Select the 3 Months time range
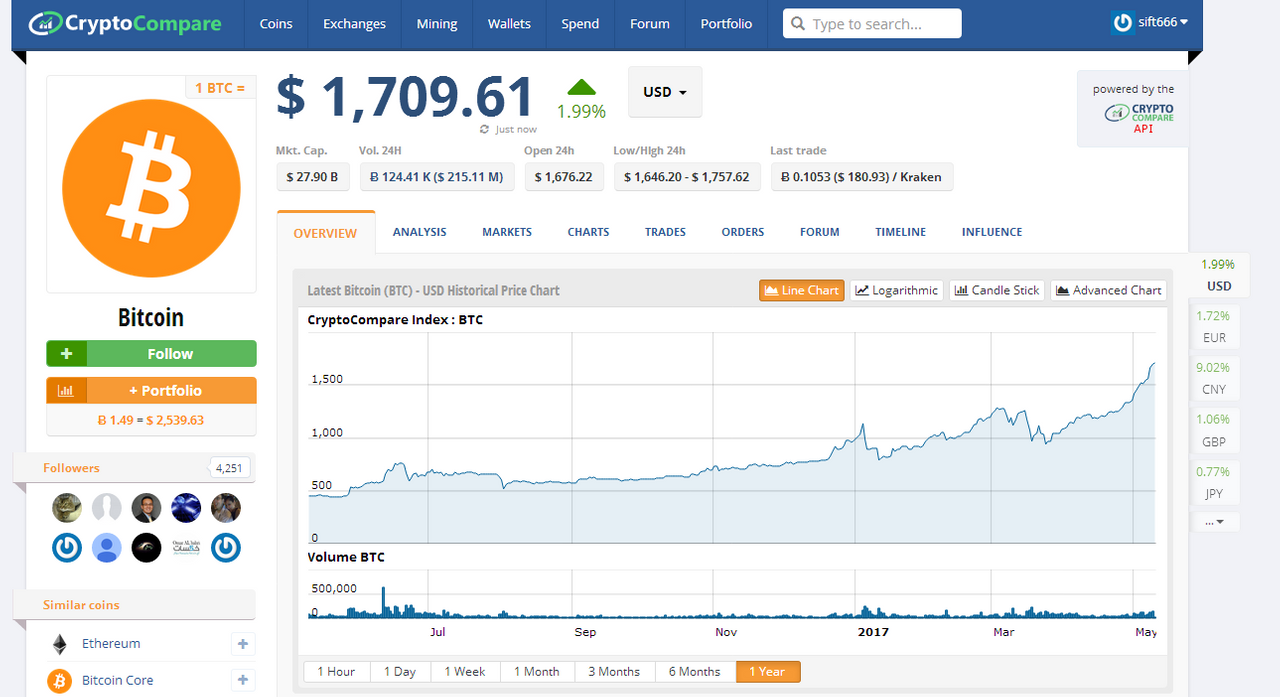 tap(614, 672)
